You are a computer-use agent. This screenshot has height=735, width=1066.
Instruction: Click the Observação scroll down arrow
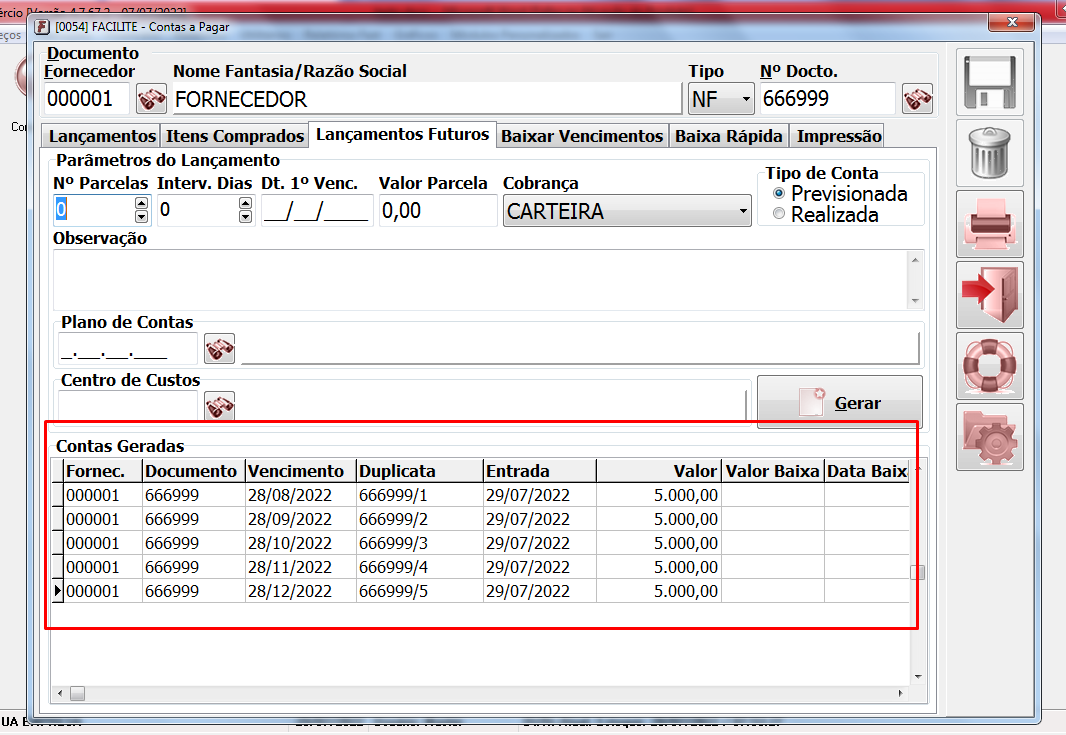[x=916, y=301]
